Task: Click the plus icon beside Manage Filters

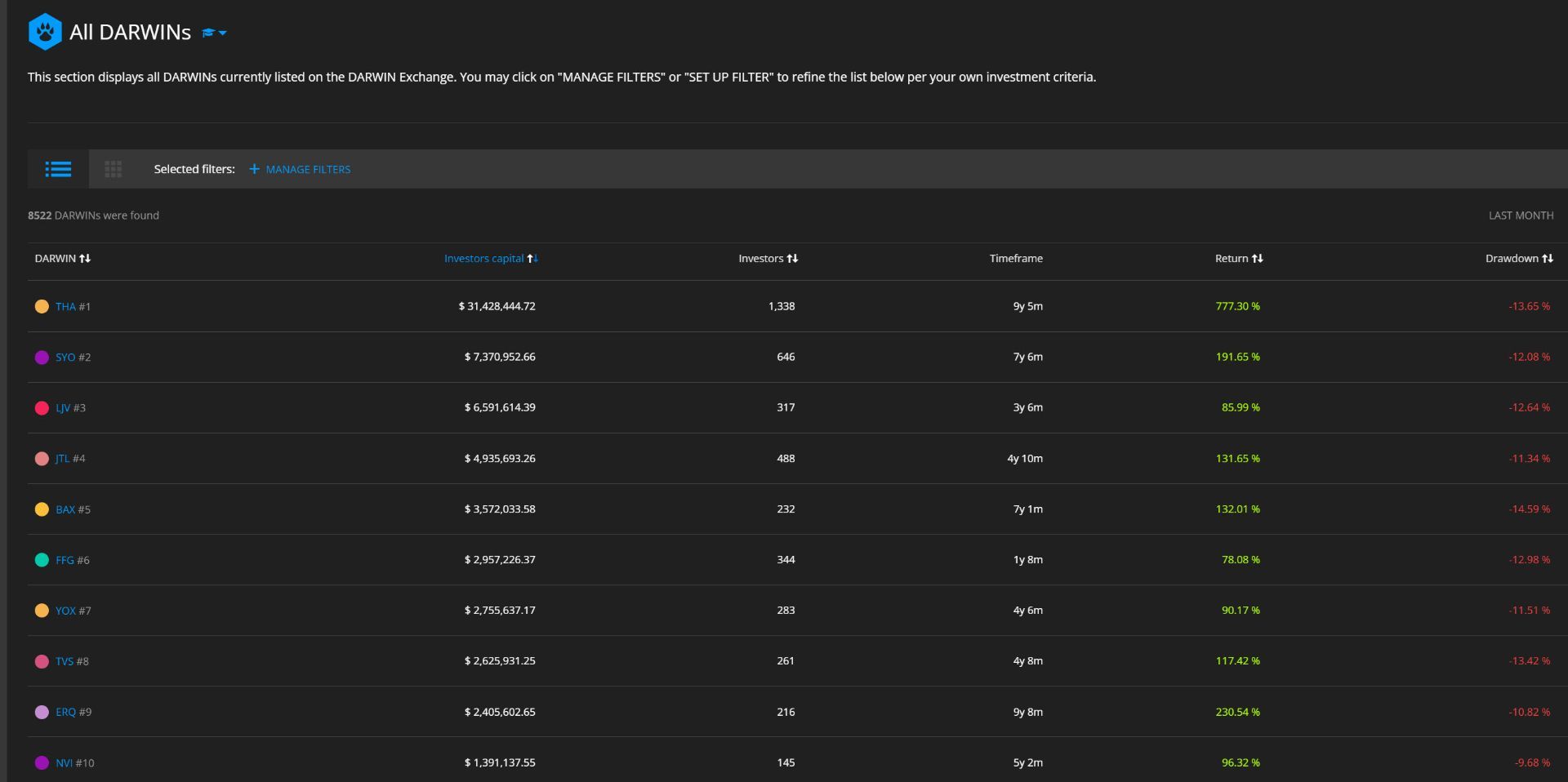Action: [254, 169]
